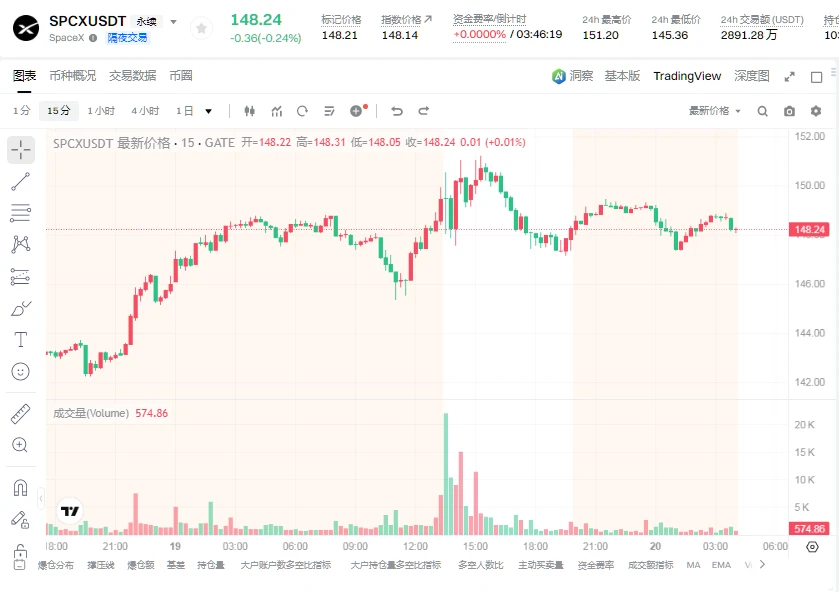This screenshot has width=839, height=592.
Task: Click the zoom in tool
Action: [x=20, y=445]
